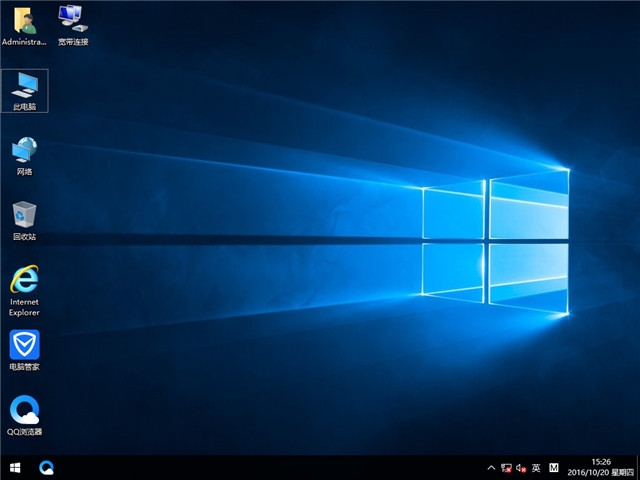Open the Windows Start menu
Viewport: 640px width, 480px height.
(15, 467)
